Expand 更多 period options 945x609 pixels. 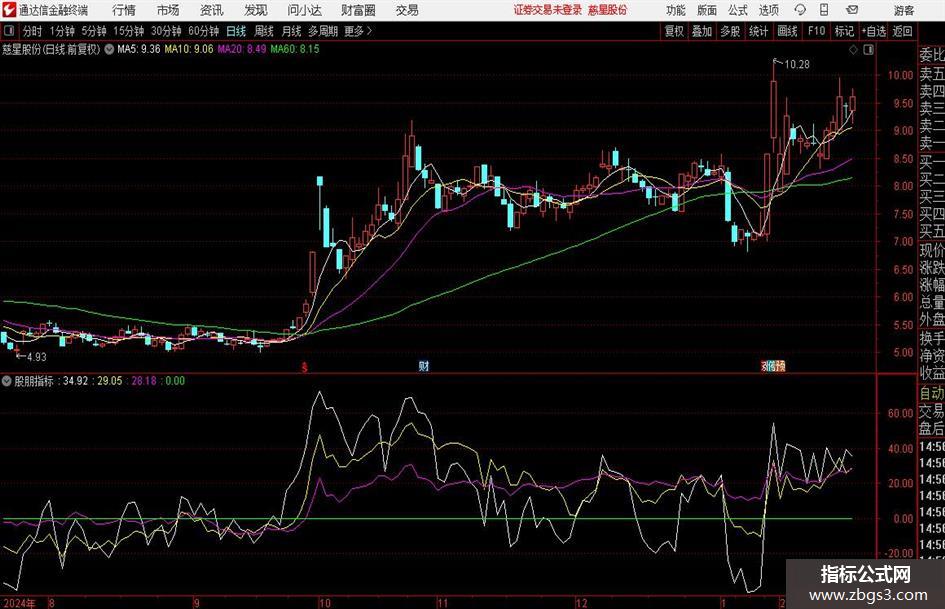point(358,31)
